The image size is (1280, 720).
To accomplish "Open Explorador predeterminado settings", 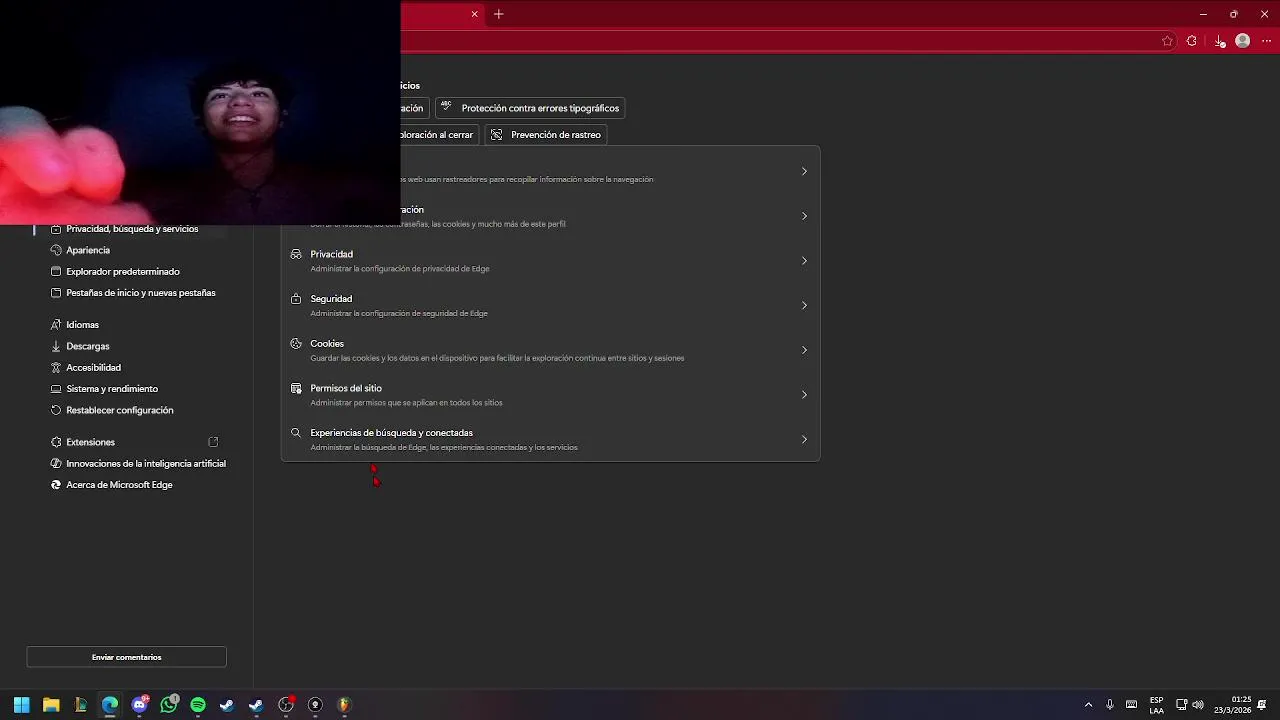I will point(123,272).
